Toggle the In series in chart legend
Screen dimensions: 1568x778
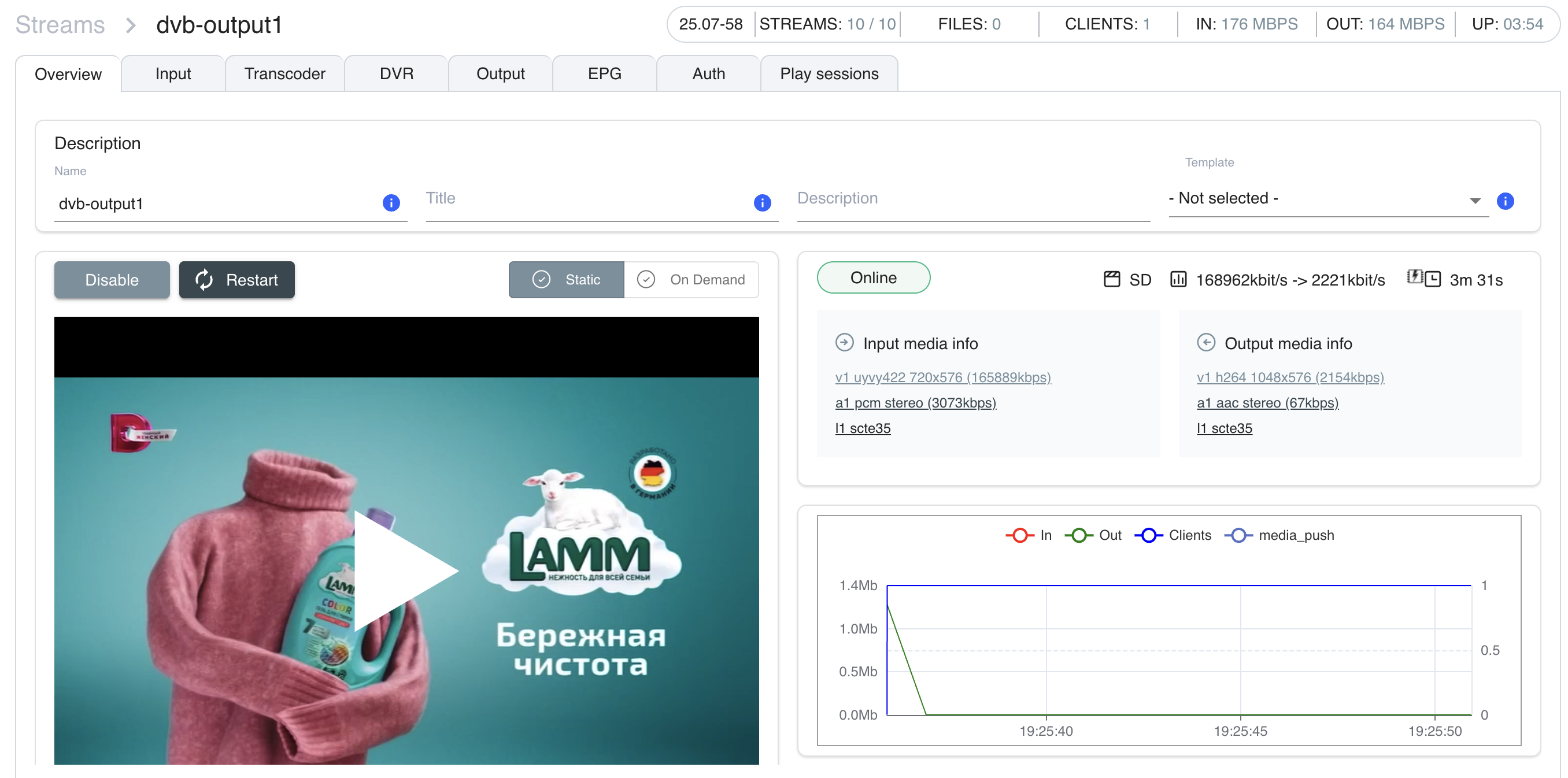coord(1029,535)
